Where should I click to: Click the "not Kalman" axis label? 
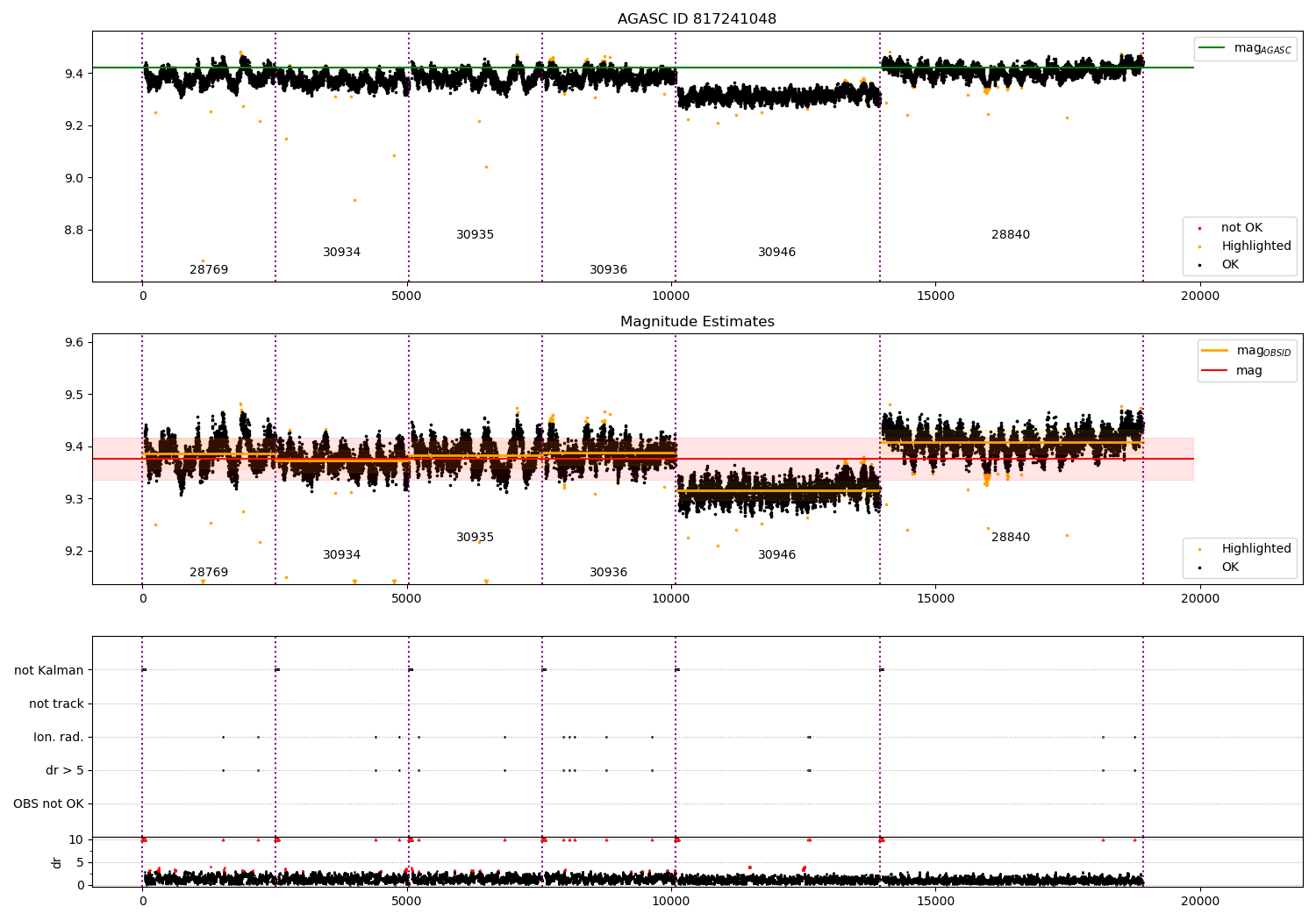click(49, 670)
